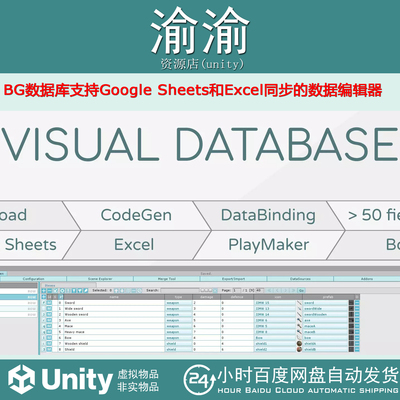Open the axe prefab preview thumbnail

pos(351,320)
